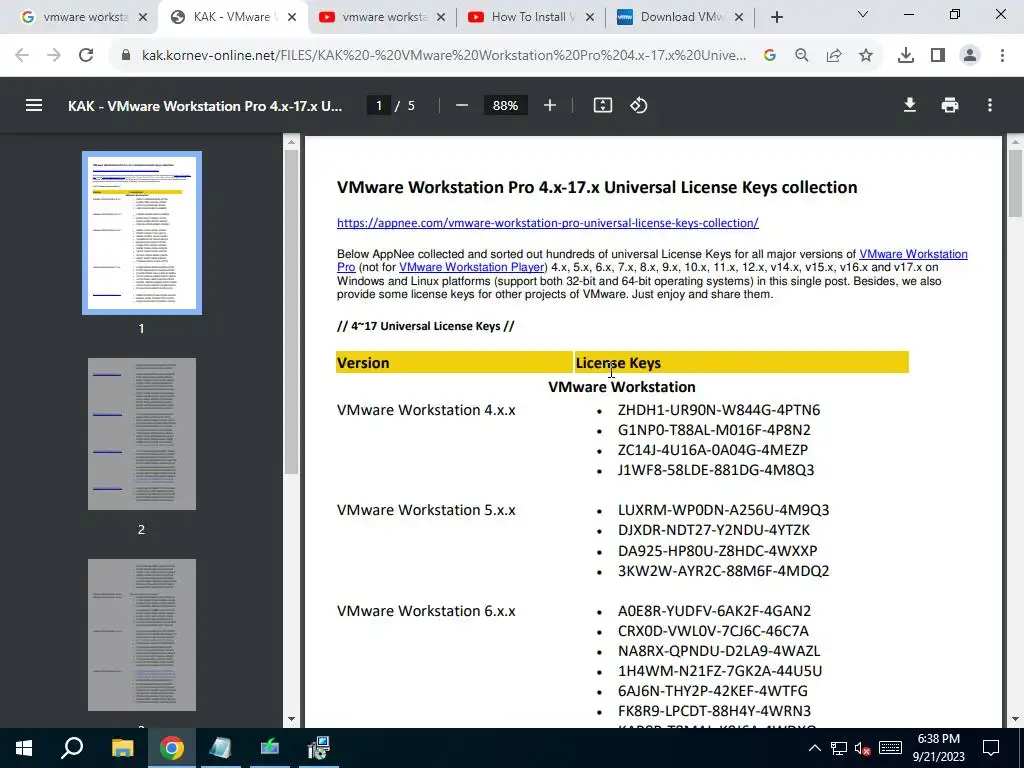Viewport: 1024px width, 768px height.
Task: Click key G1NP0-T88AL-M016F-4P8N2
Action: tap(714, 430)
